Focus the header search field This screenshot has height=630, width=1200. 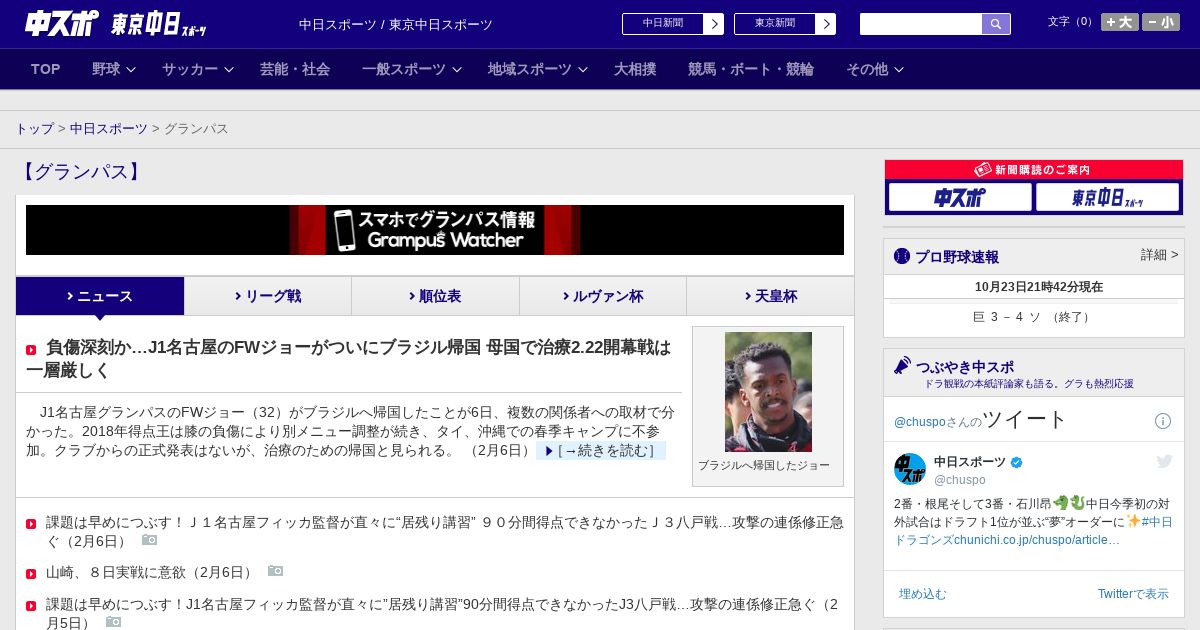click(921, 24)
